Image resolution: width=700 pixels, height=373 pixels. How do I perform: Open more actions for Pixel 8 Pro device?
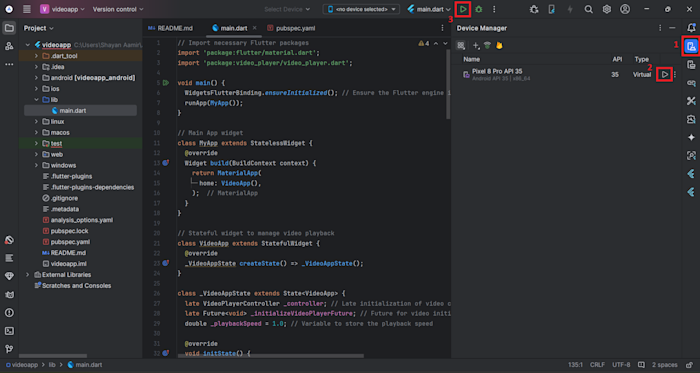[x=675, y=75]
